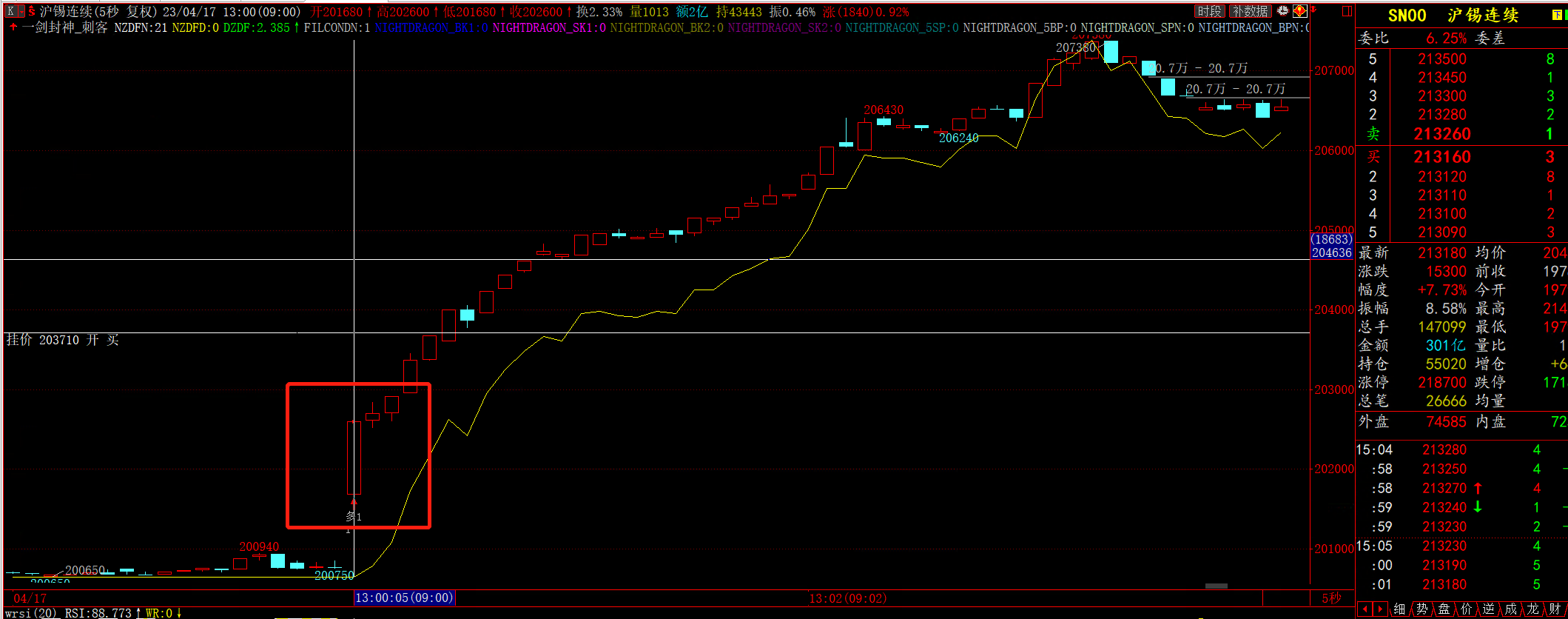Open the clock gear settings icon
Screen dimensions: 1568x619
pos(1282,11)
